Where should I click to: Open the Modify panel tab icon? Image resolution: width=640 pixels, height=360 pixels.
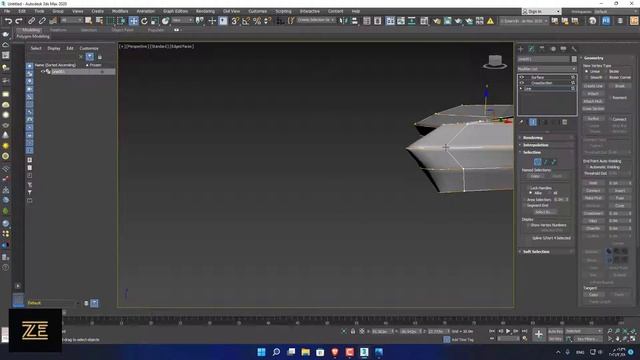[x=531, y=49]
